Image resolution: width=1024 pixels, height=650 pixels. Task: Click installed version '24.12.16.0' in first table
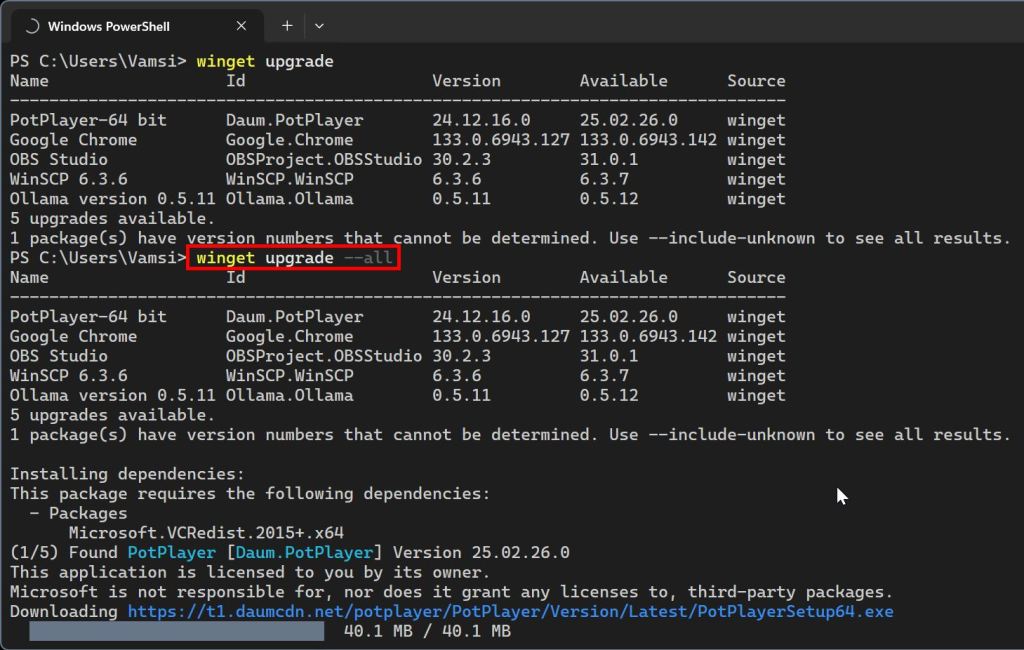(481, 120)
